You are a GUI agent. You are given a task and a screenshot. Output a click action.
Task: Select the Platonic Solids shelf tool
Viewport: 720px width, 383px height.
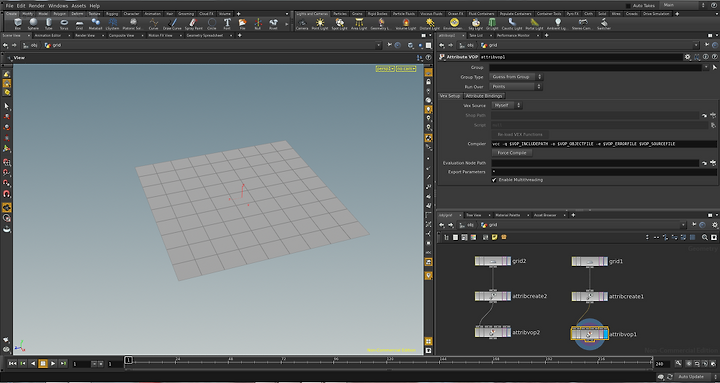(133, 23)
